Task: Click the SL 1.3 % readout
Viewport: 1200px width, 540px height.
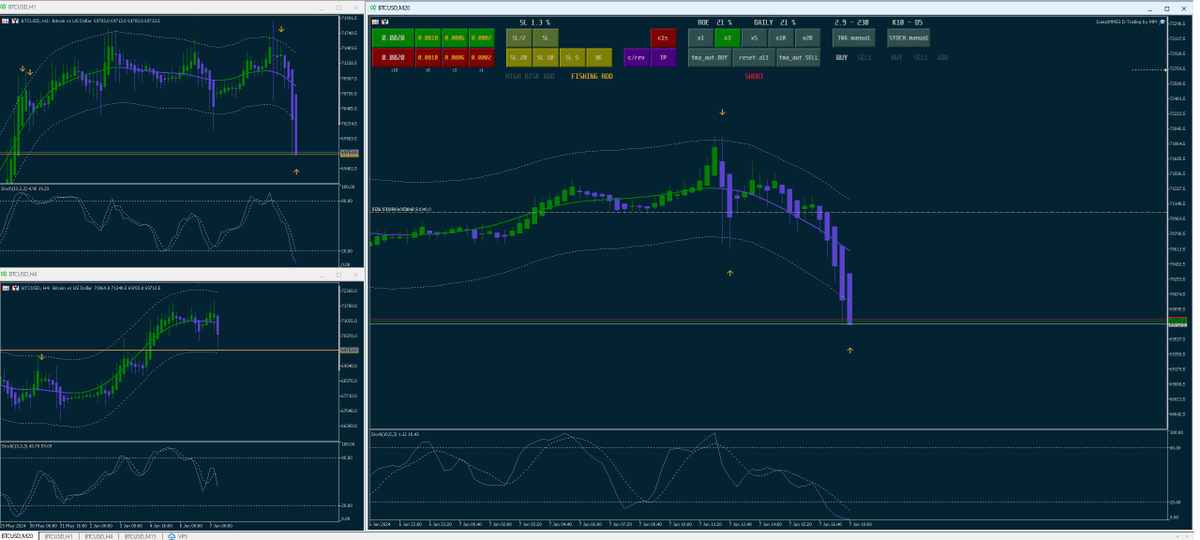Action: (x=535, y=22)
